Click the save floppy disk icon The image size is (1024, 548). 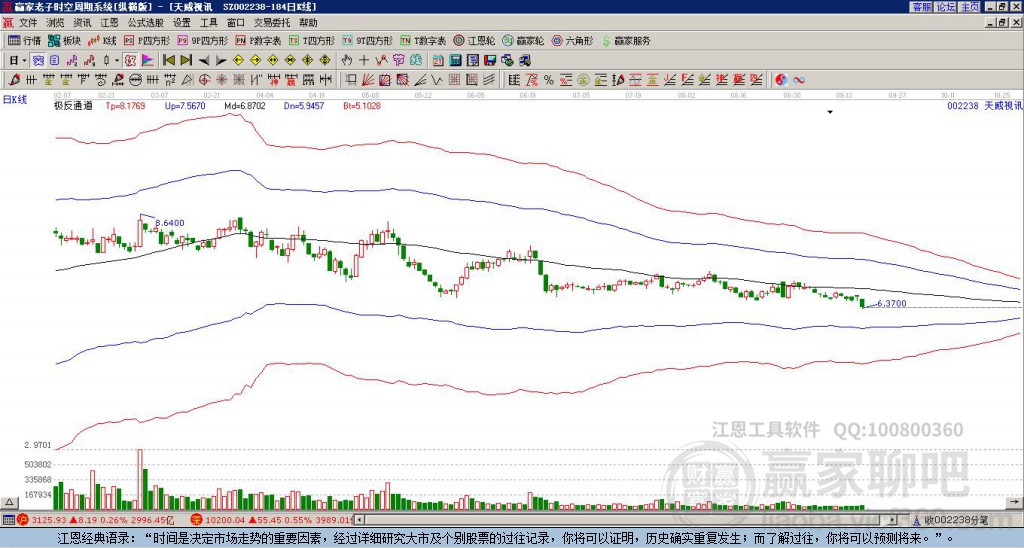[490, 61]
